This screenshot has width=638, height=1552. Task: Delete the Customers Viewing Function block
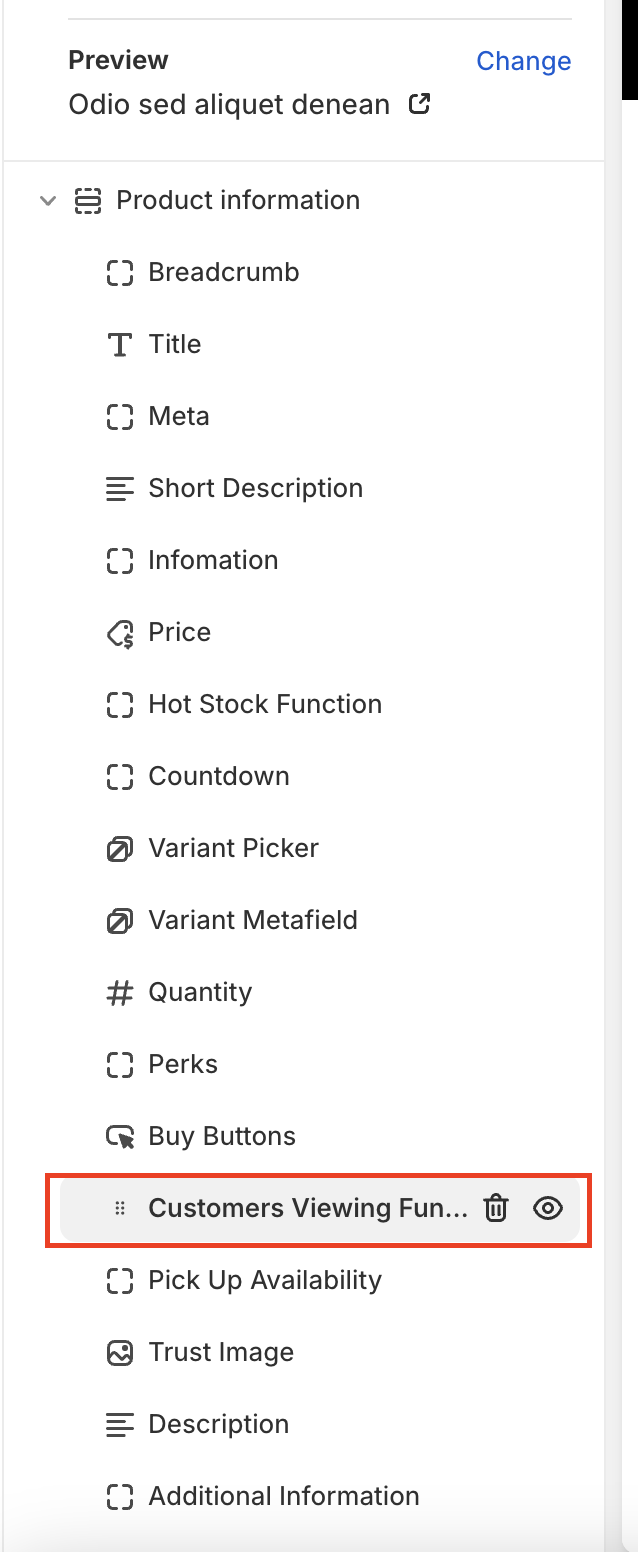(x=496, y=1208)
